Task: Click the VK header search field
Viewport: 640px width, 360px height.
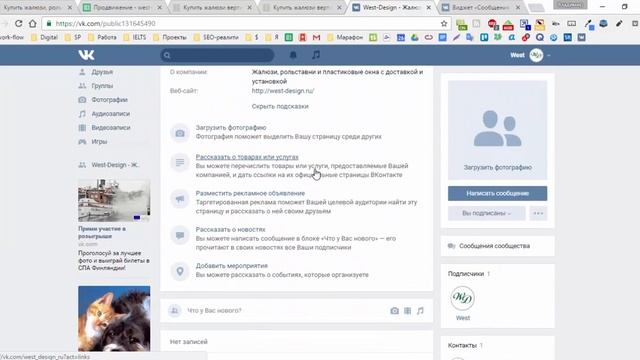Action: (x=217, y=55)
